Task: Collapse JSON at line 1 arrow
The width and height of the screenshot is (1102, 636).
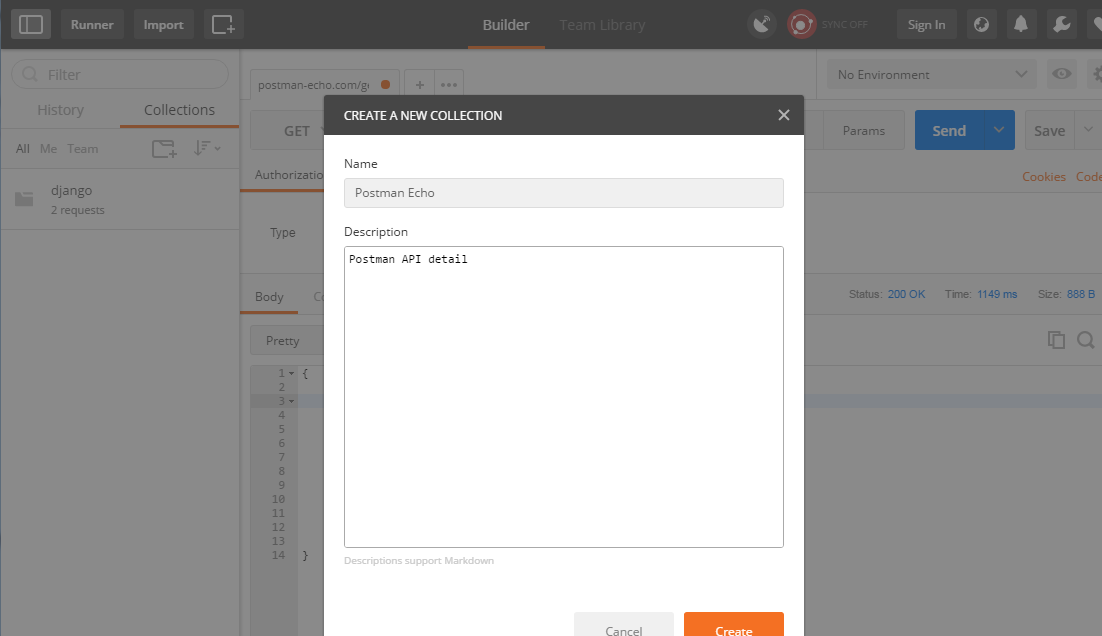Action: coord(292,373)
